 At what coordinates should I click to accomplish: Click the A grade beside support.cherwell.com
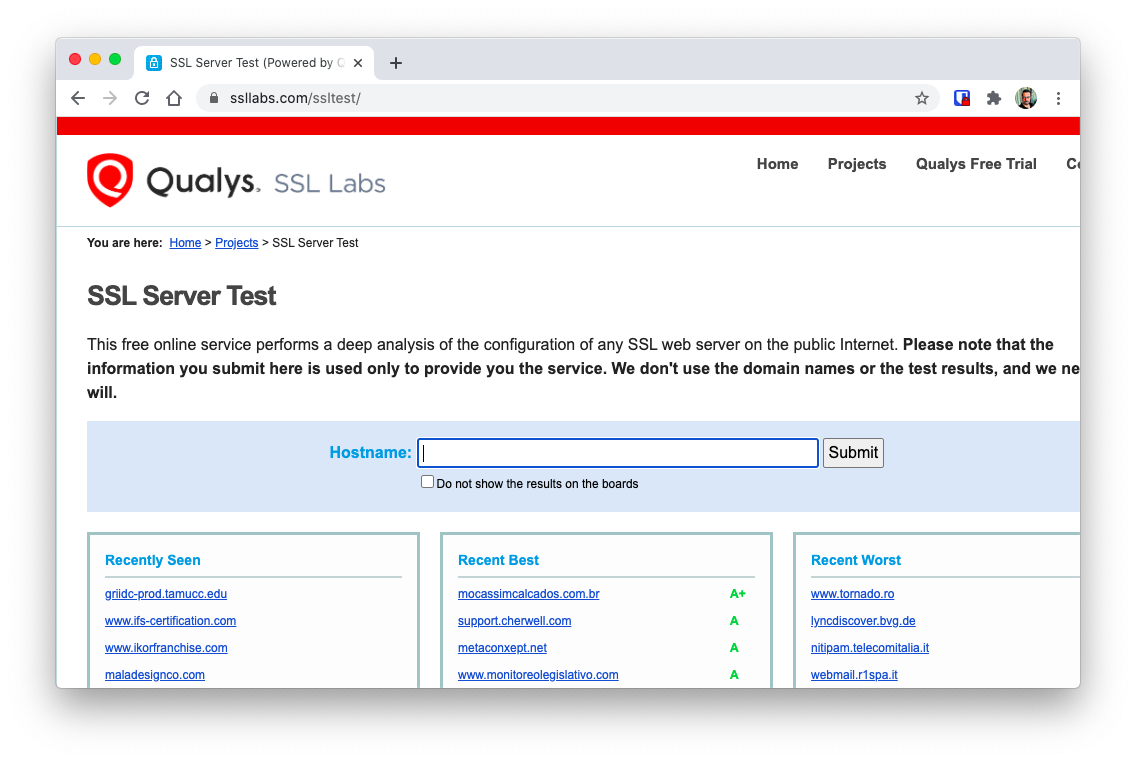[x=734, y=621]
